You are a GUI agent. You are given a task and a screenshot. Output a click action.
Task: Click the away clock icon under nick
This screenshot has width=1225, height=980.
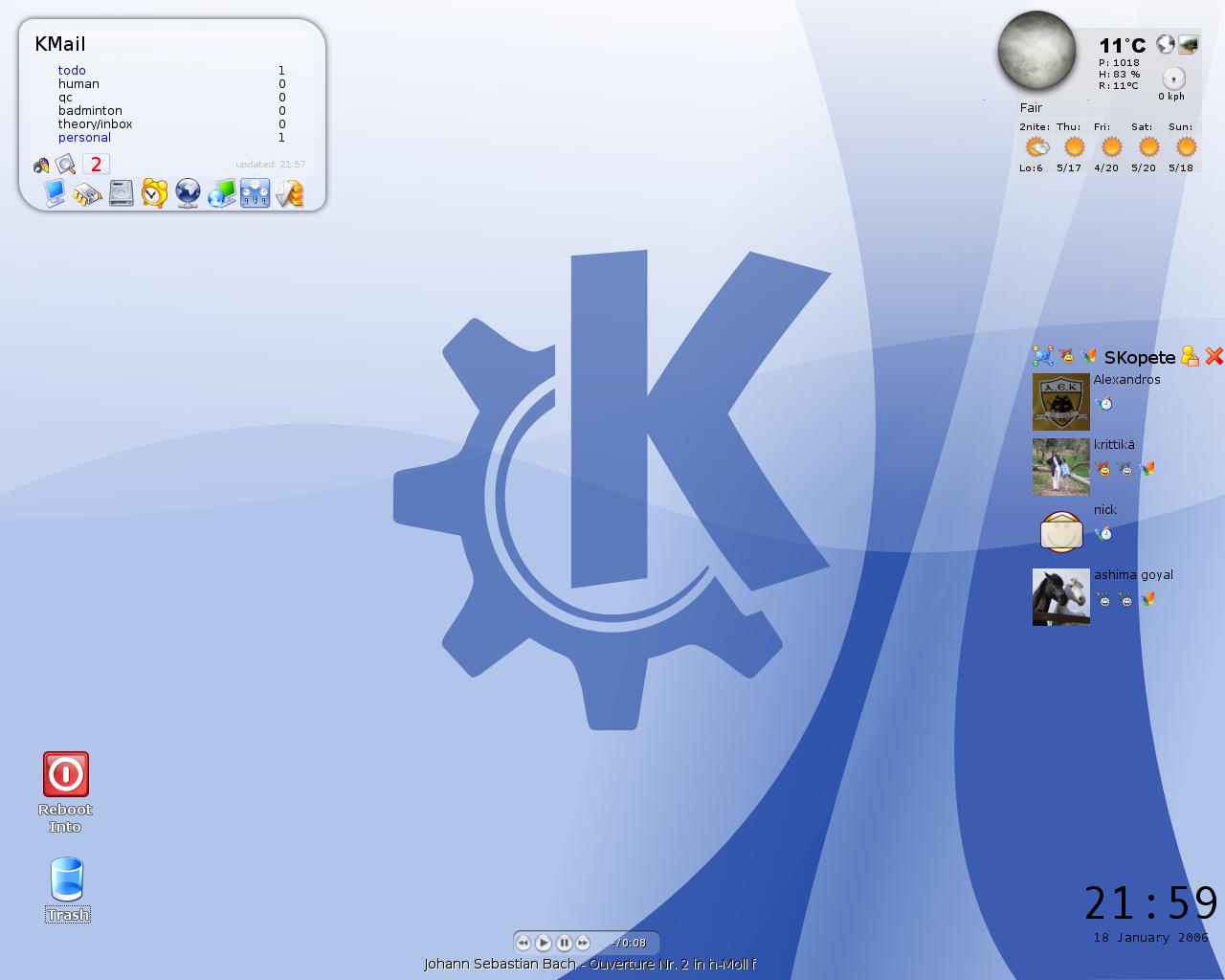1104,533
